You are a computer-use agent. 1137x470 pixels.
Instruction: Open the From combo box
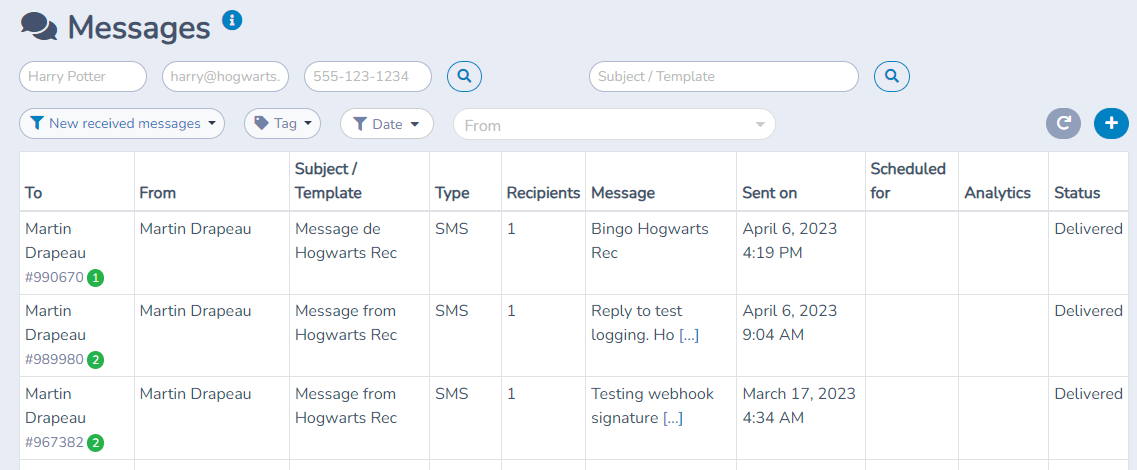[x=614, y=125]
